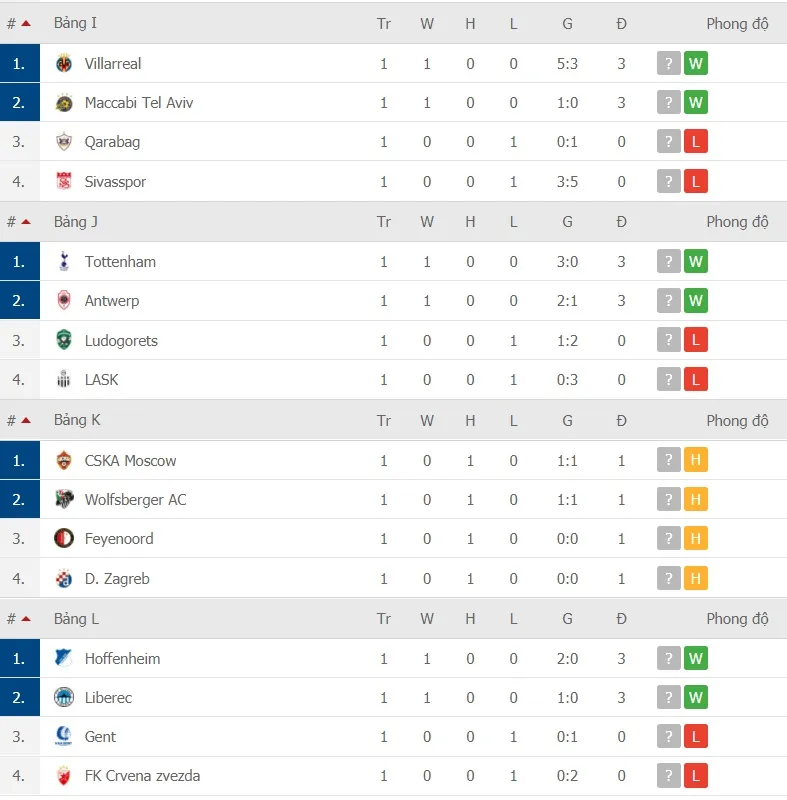Click the orange H badge beside Wolfsberger AC
Viewport: 787px width, 800px height.
(696, 499)
